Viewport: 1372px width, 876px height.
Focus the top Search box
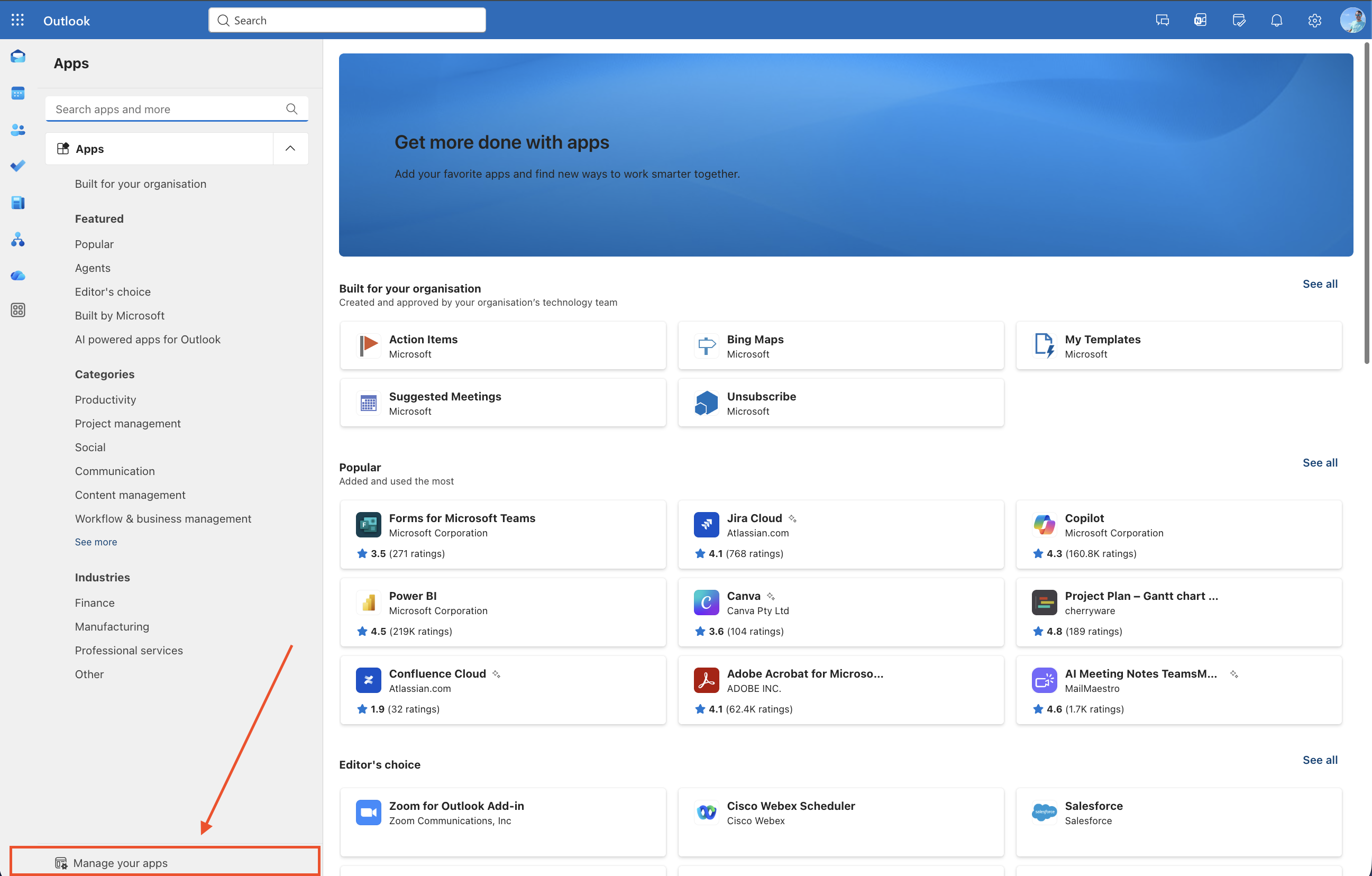coord(347,20)
